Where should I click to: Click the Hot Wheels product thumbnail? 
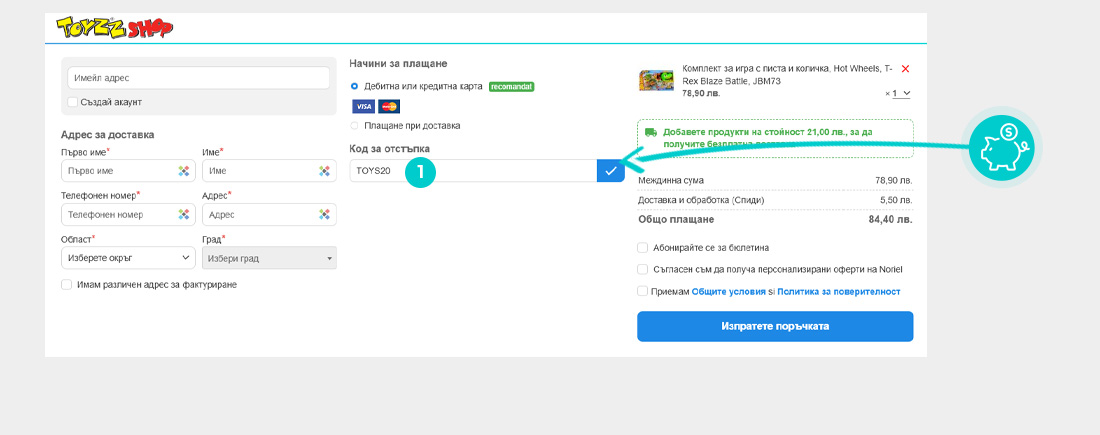[656, 80]
